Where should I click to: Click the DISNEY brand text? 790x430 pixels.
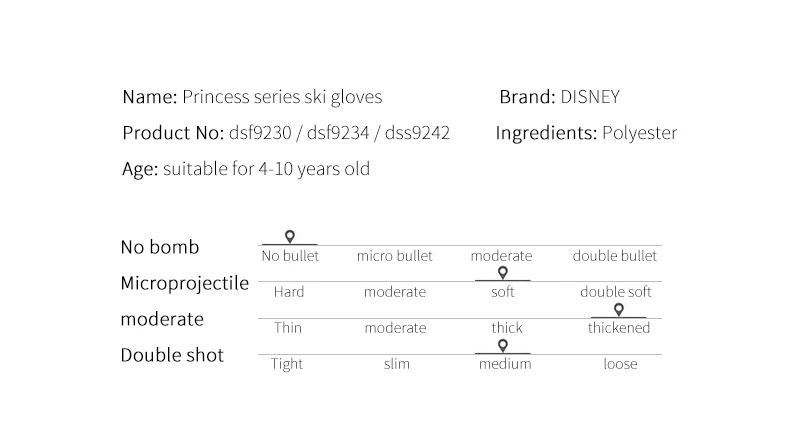click(590, 97)
